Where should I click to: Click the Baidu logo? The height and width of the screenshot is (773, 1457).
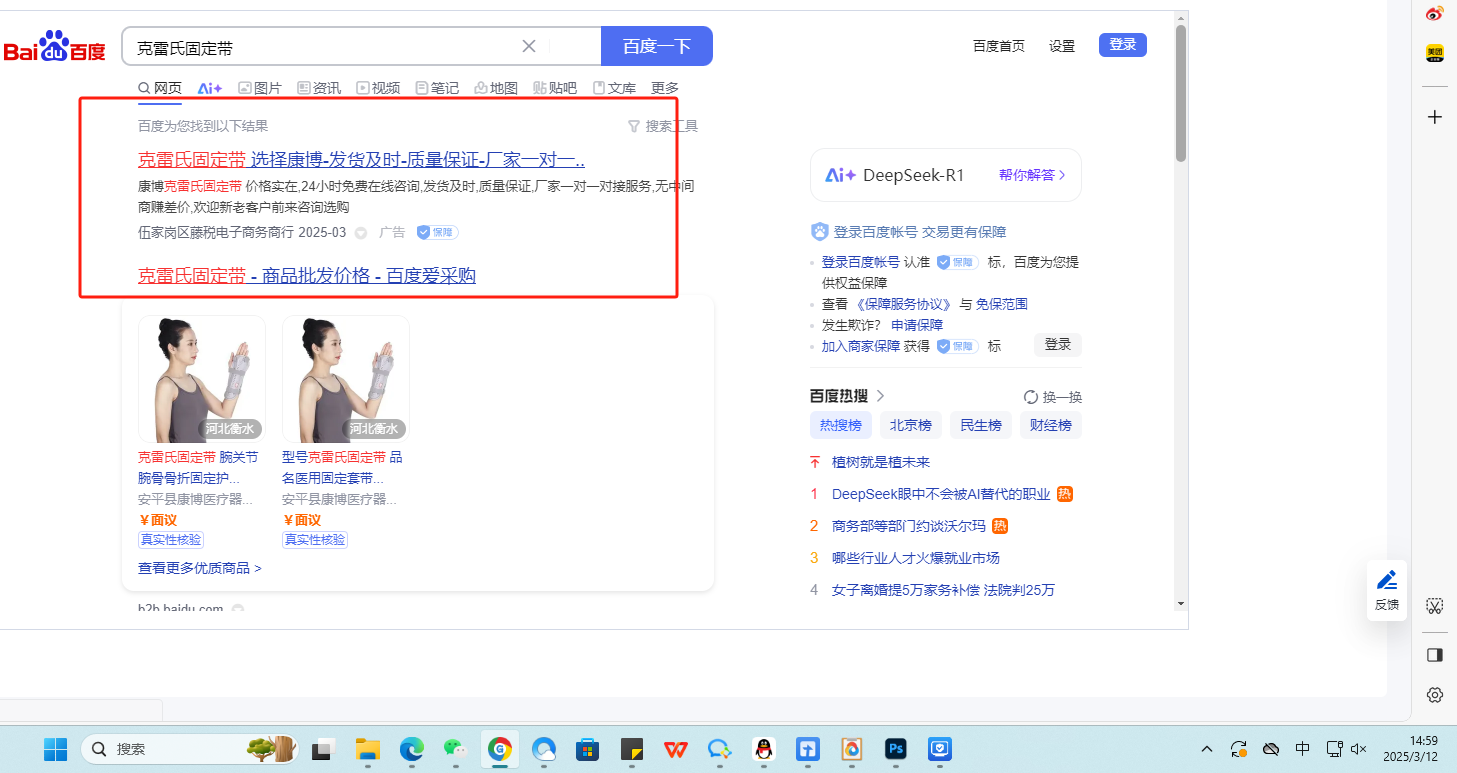pyautogui.click(x=54, y=47)
